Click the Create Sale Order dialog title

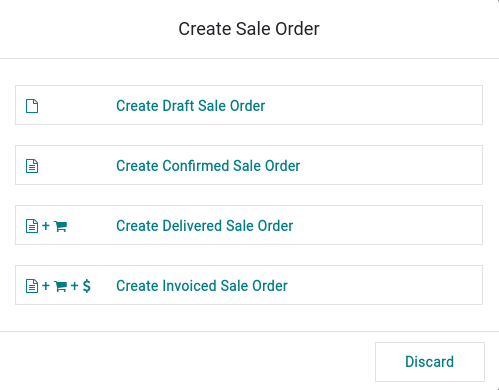click(x=249, y=29)
